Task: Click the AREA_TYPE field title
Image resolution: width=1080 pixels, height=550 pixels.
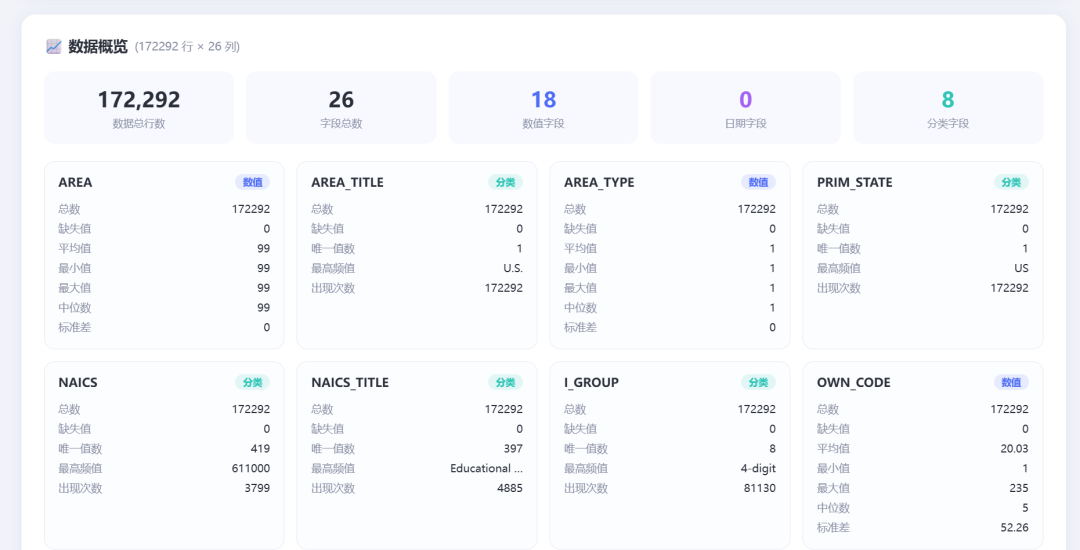Action: tap(599, 182)
